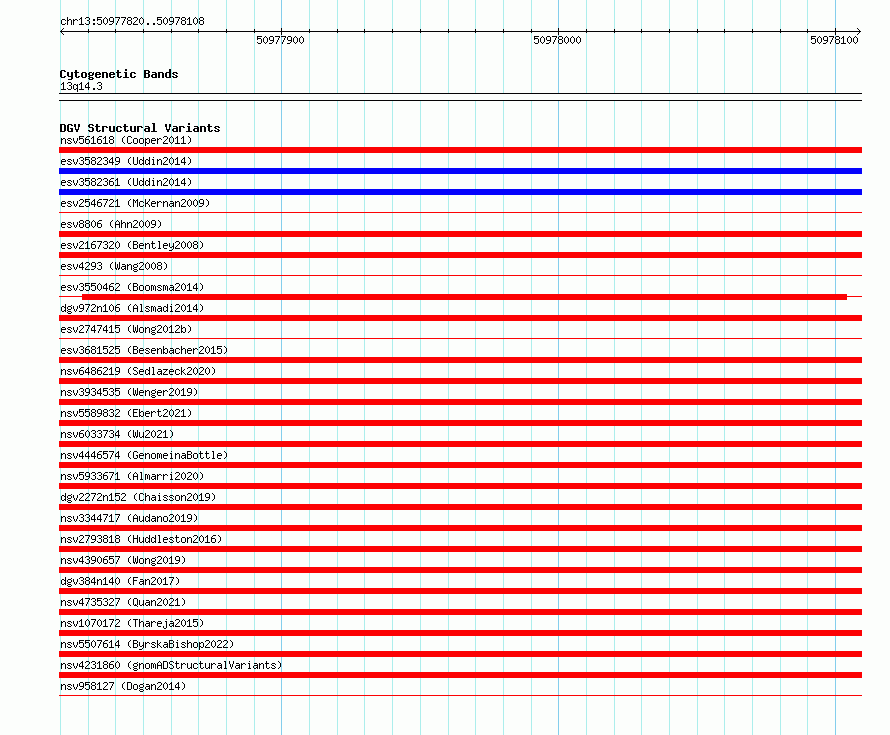This screenshot has width=890, height=735.
Task: Click the 50977900 ruler tick label
Action: pyautogui.click(x=280, y=40)
